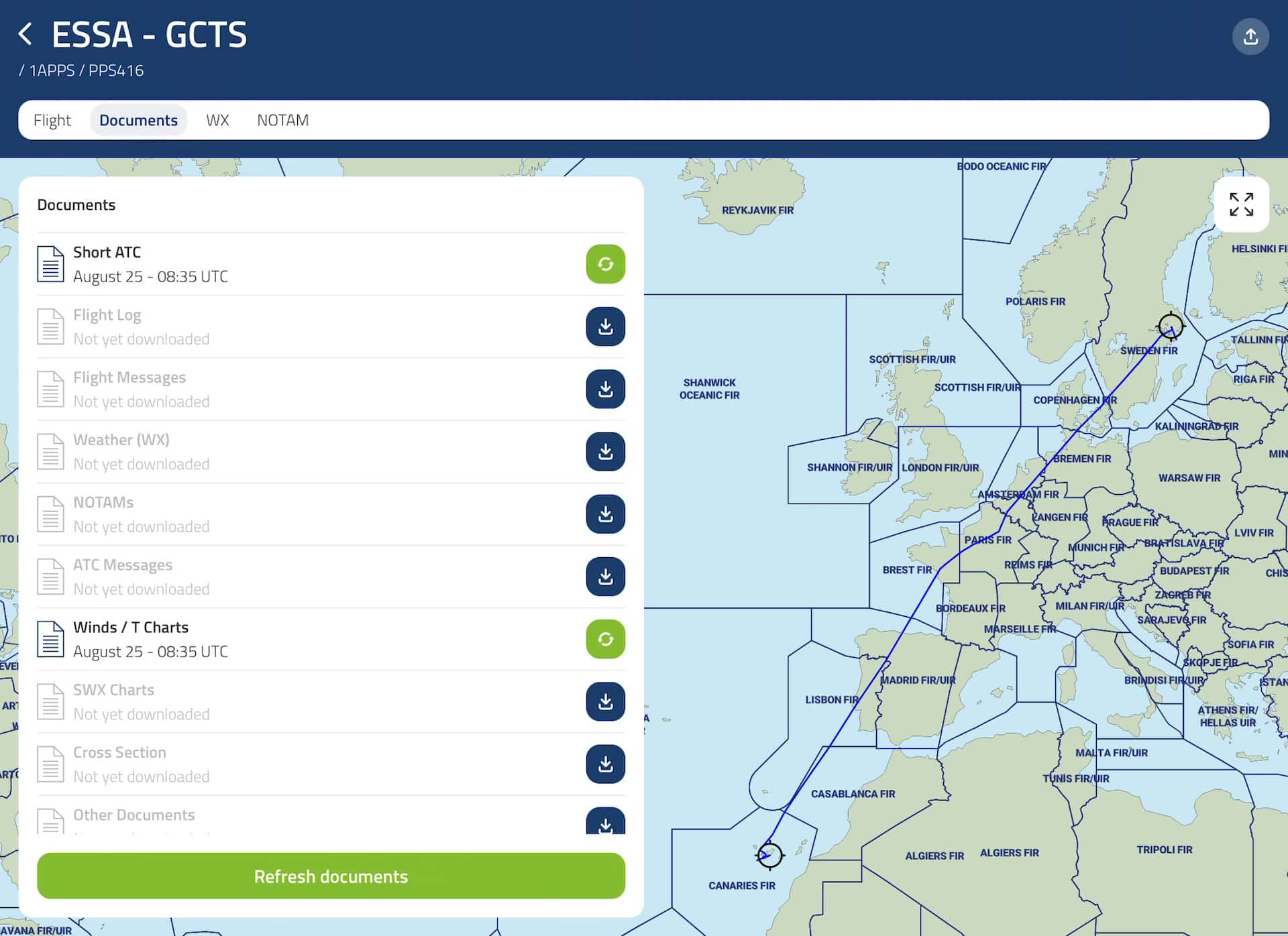The width and height of the screenshot is (1288, 936).
Task: Open the Short ATC file icon
Action: [50, 264]
